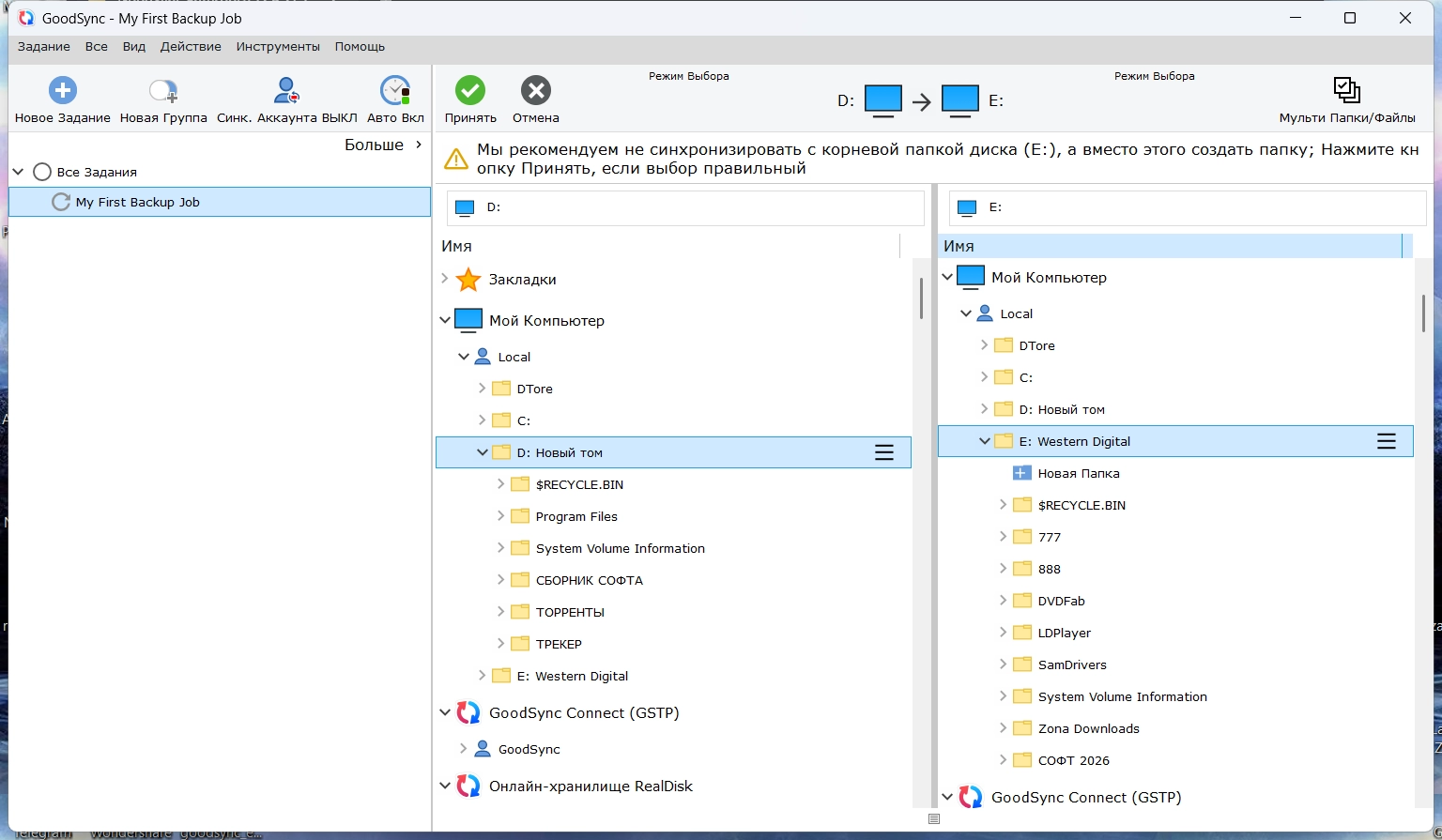Click the GoodSync logo in title bar

tap(26, 18)
